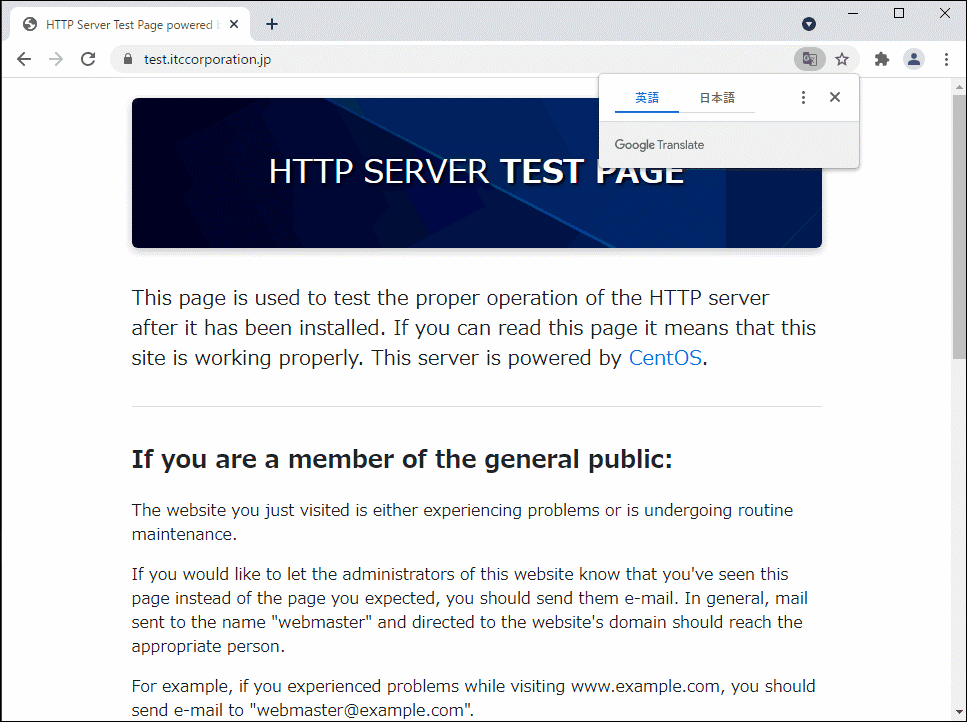Click the round dropdown icon in title bar

tap(809, 24)
